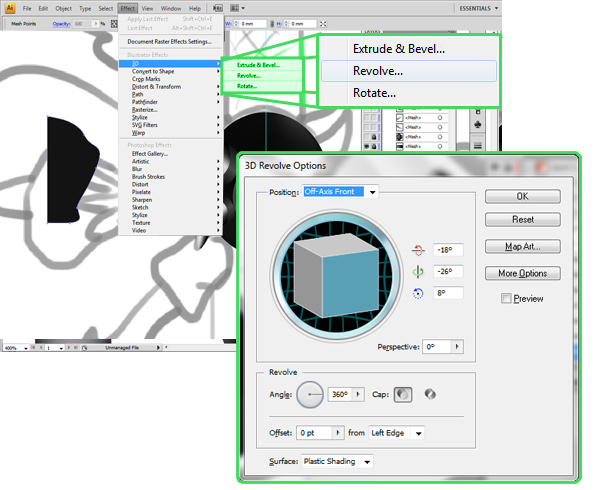Choose Distort & Transform in Effect menu

156,86
